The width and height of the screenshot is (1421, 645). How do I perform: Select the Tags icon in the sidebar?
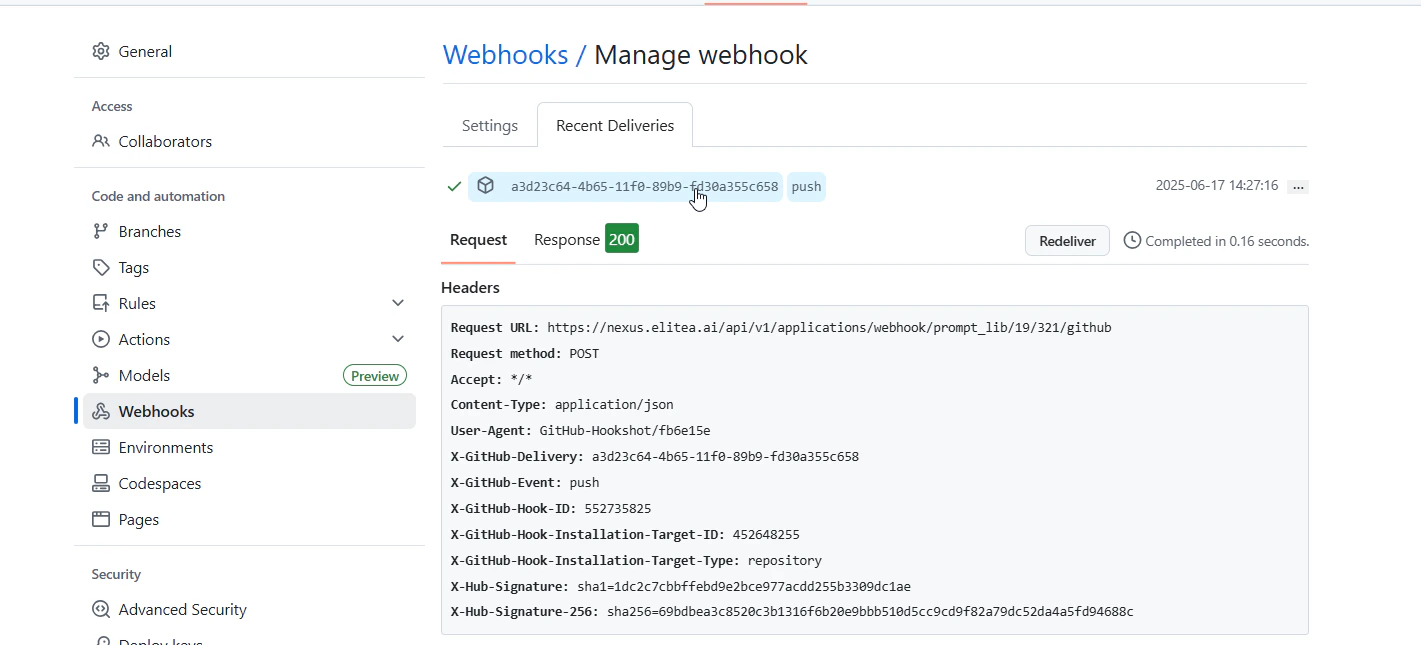(100, 267)
